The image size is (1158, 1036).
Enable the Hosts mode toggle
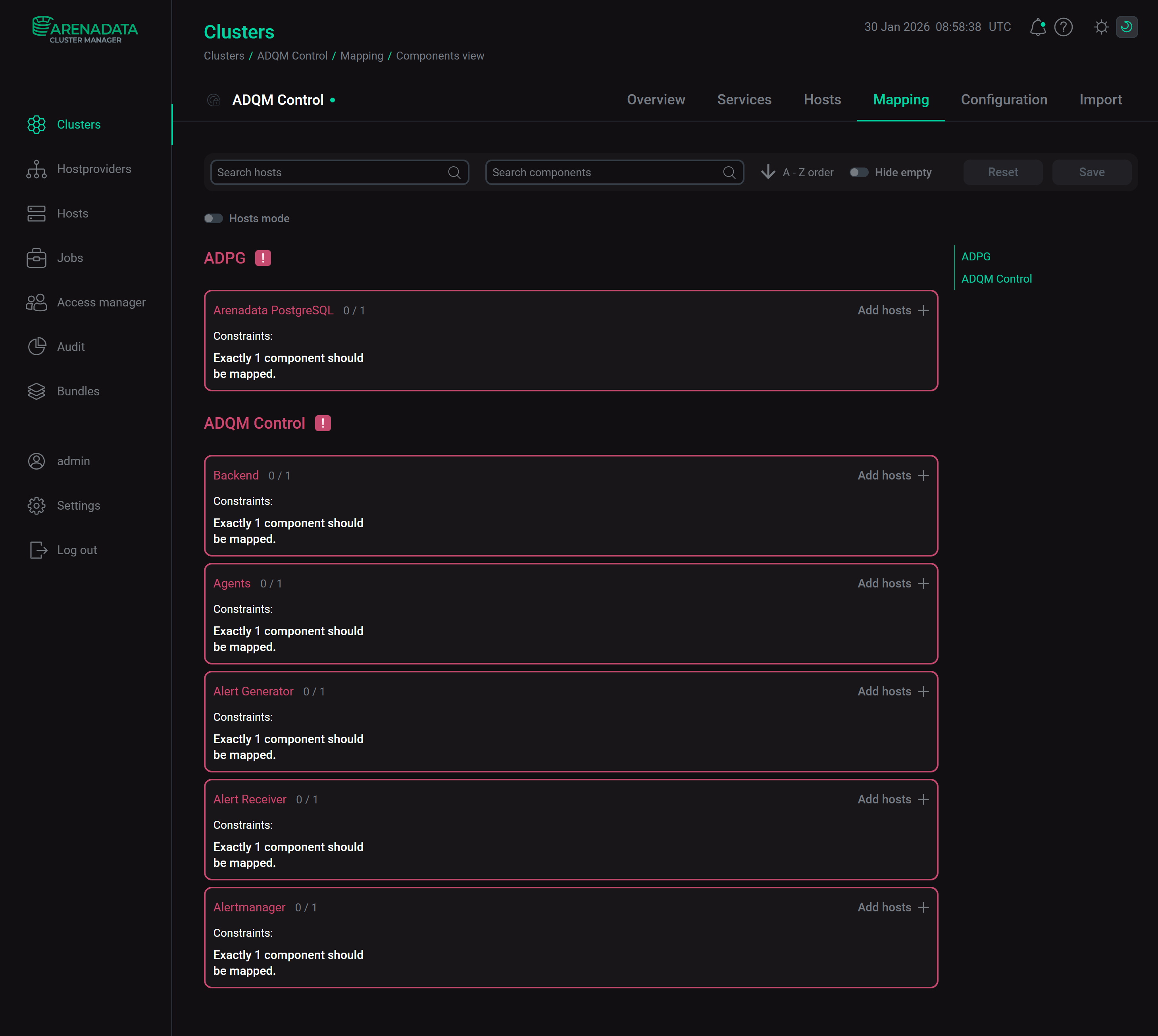tap(214, 218)
